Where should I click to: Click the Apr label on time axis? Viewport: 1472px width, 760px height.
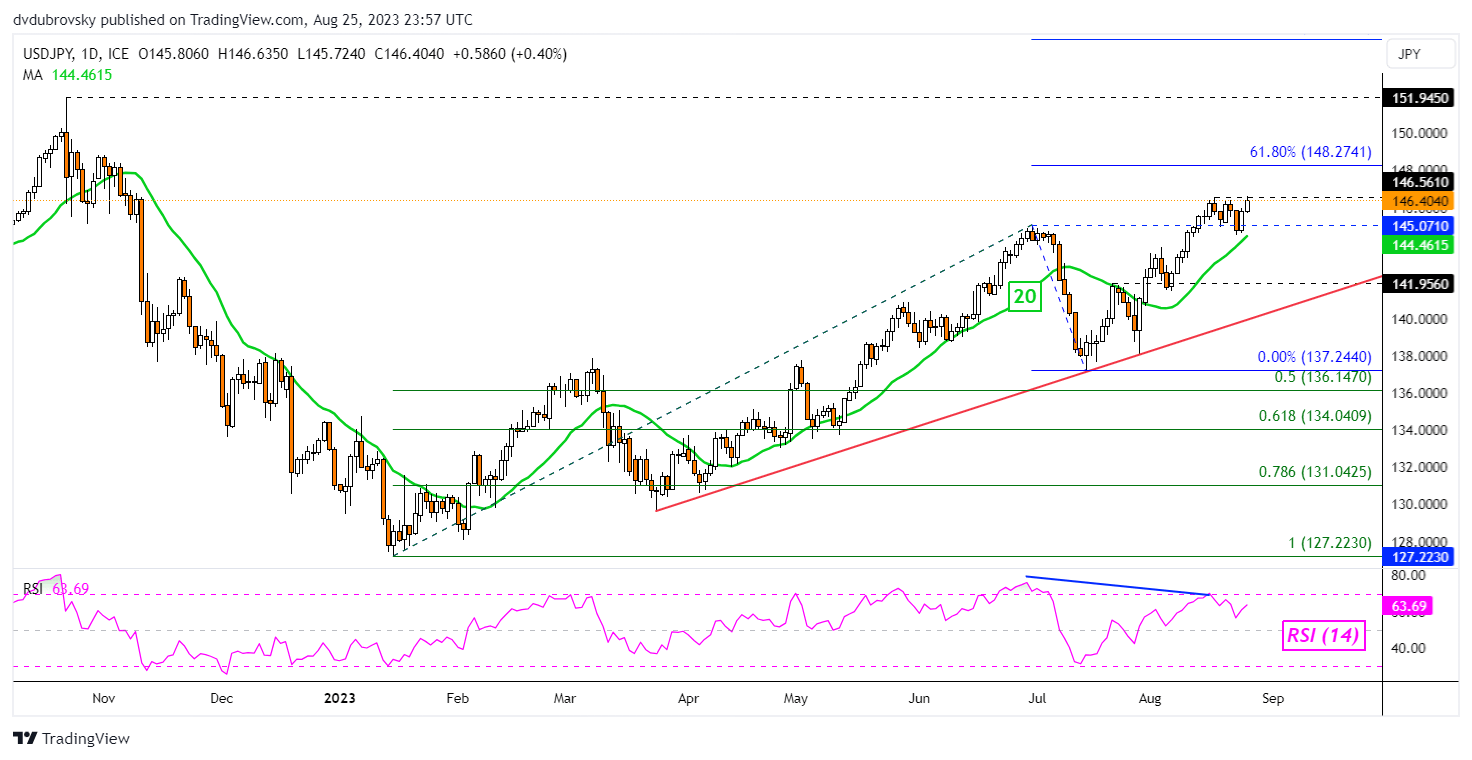[x=687, y=699]
